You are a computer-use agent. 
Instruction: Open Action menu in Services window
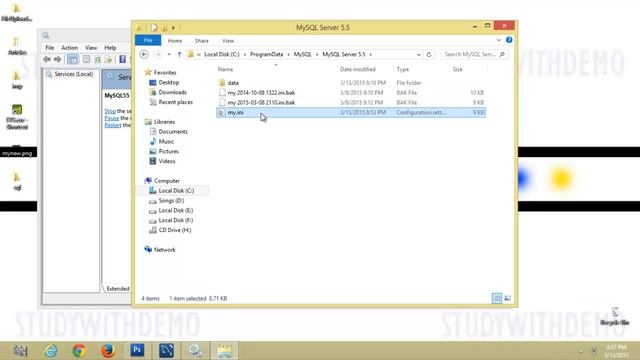pos(69,48)
